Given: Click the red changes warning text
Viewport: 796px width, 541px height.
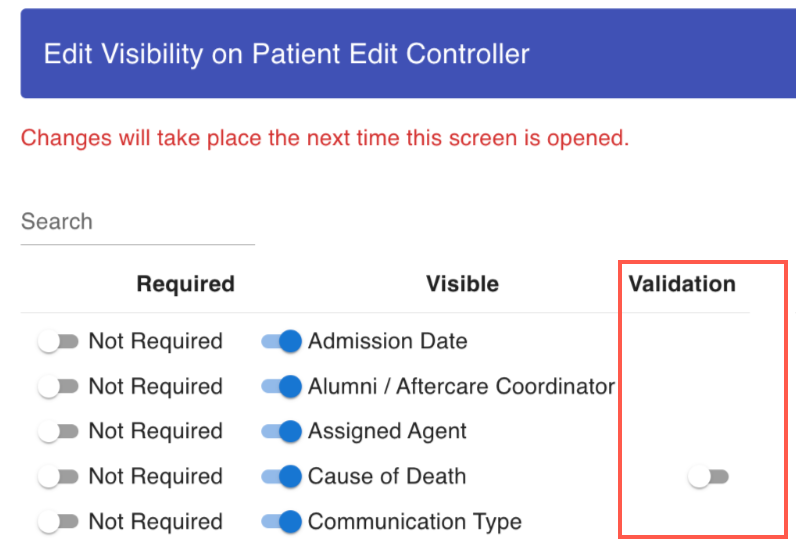Looking at the screenshot, I should 325,138.
